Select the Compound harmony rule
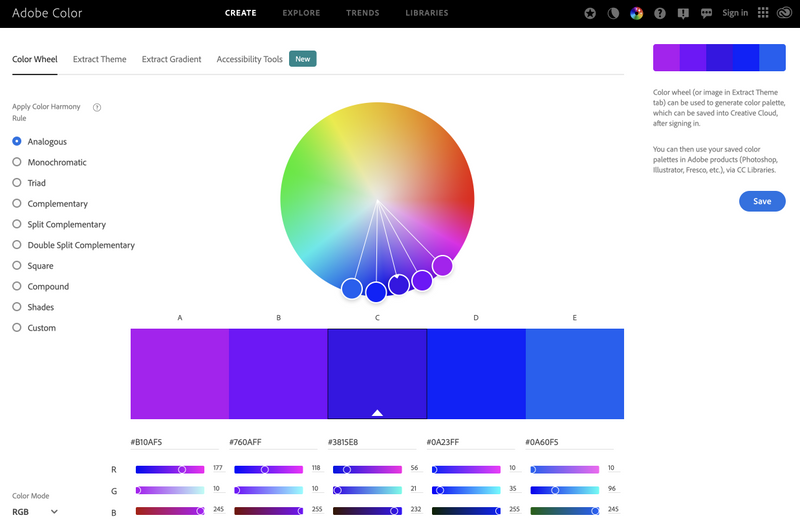Viewport: 800px width, 526px height. tap(40, 286)
